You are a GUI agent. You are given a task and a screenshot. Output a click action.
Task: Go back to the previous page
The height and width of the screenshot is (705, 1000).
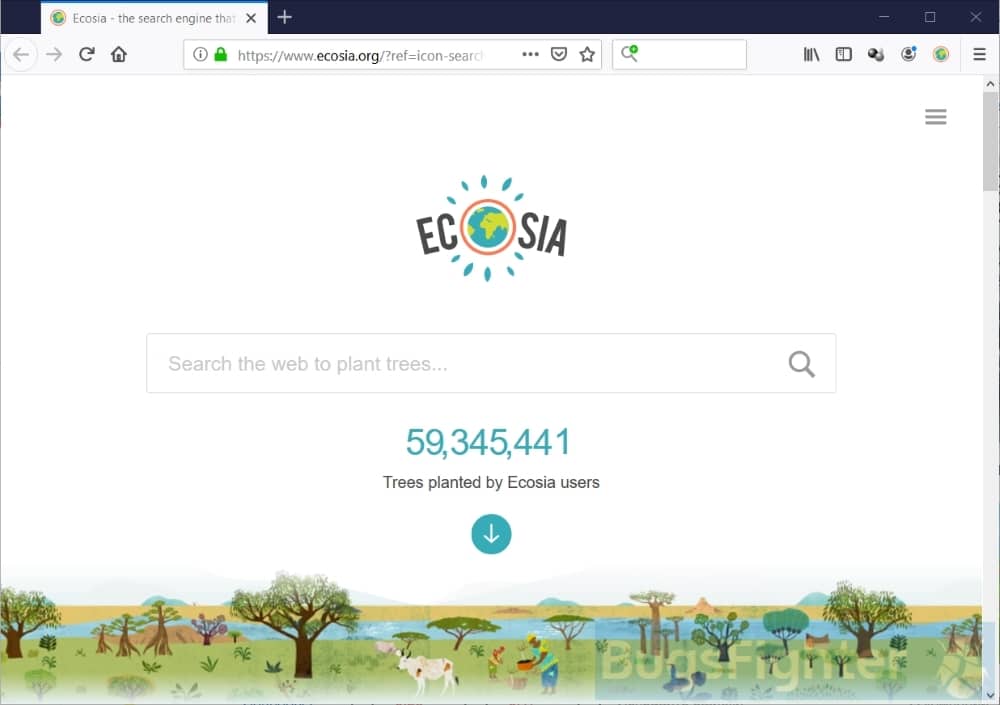pos(21,55)
